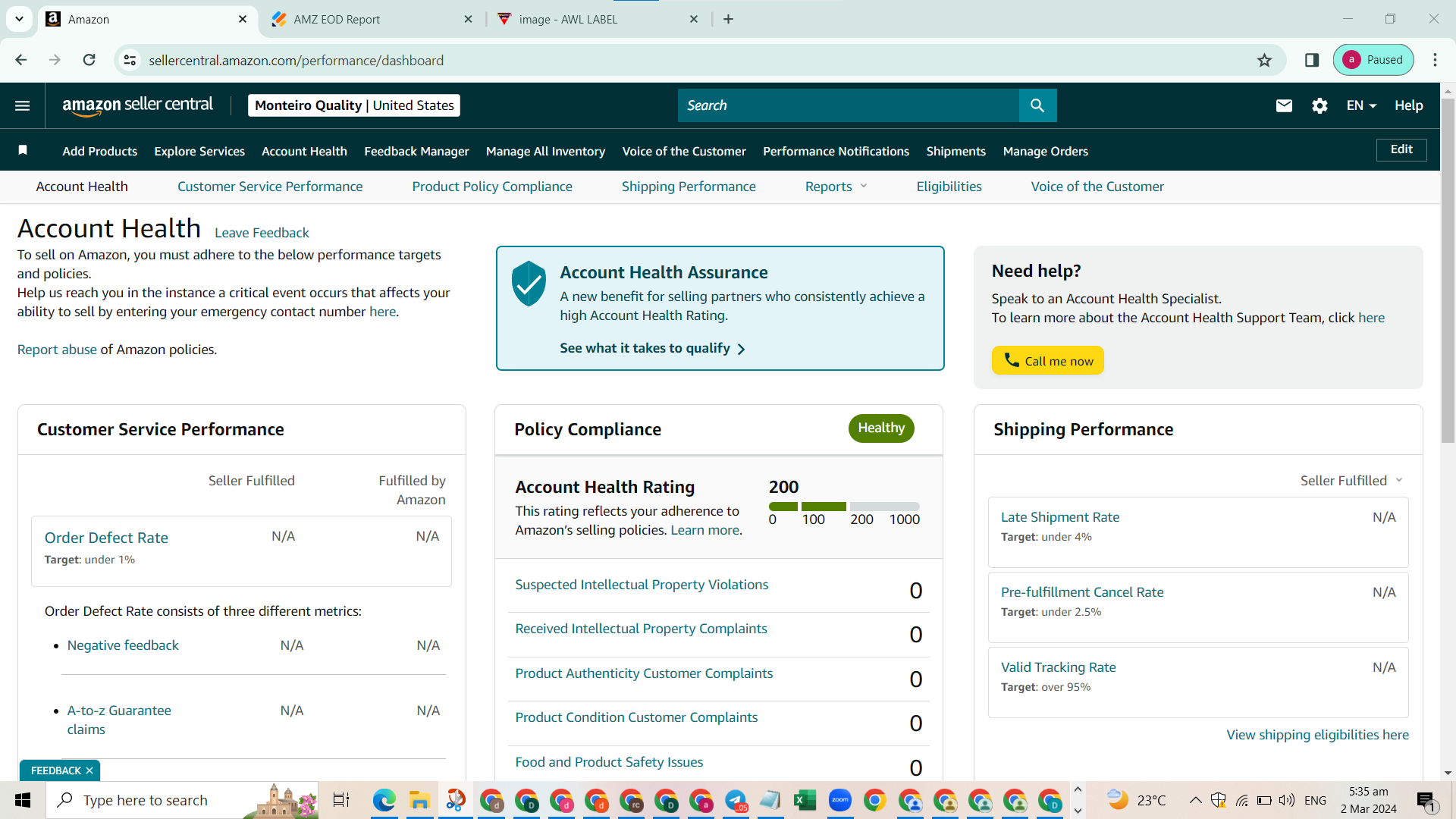Select the Product Policy Compliance tab
This screenshot has height=819, width=1456.
(492, 187)
